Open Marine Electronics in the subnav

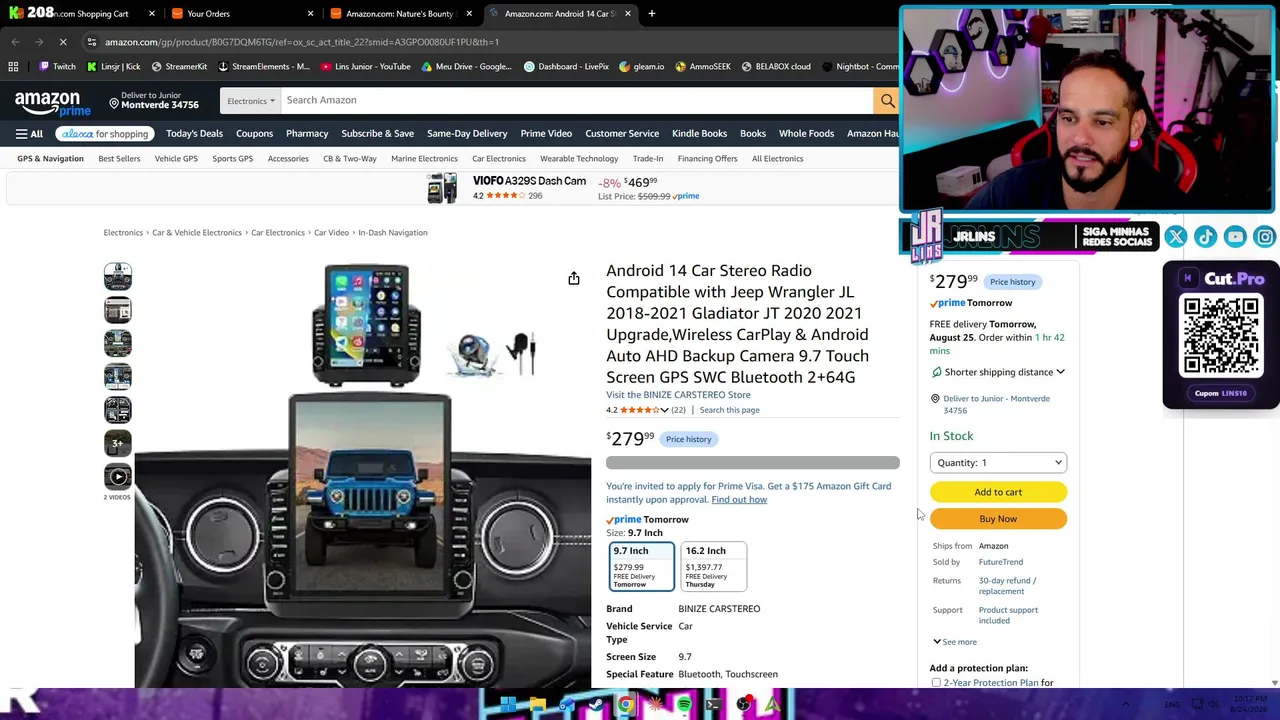[x=424, y=158]
